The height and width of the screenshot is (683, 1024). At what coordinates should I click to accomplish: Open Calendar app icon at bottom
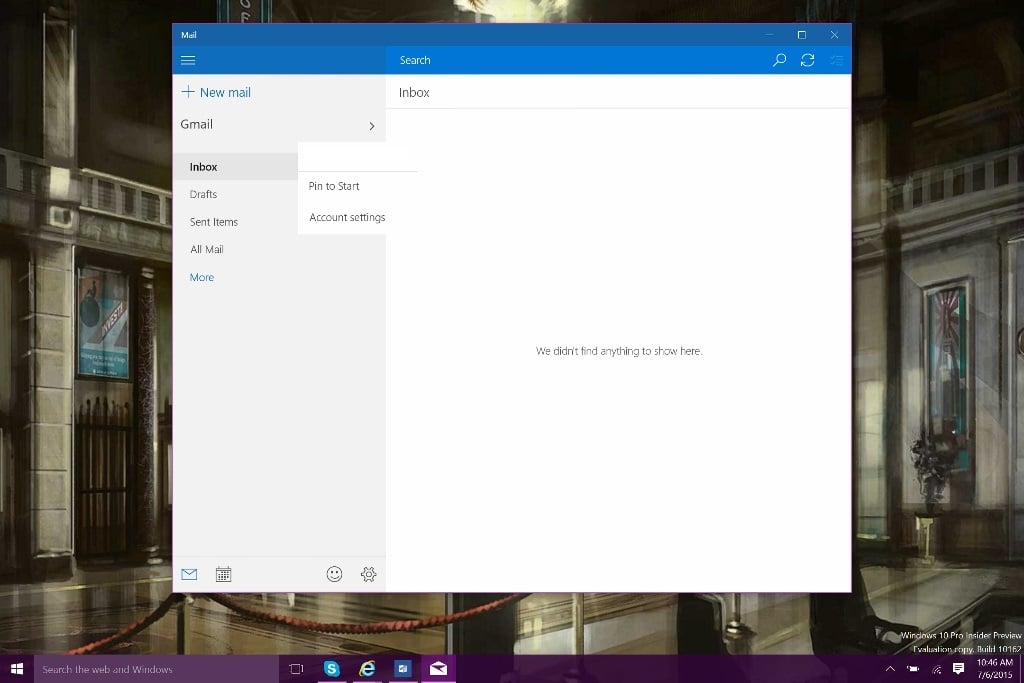(x=223, y=574)
